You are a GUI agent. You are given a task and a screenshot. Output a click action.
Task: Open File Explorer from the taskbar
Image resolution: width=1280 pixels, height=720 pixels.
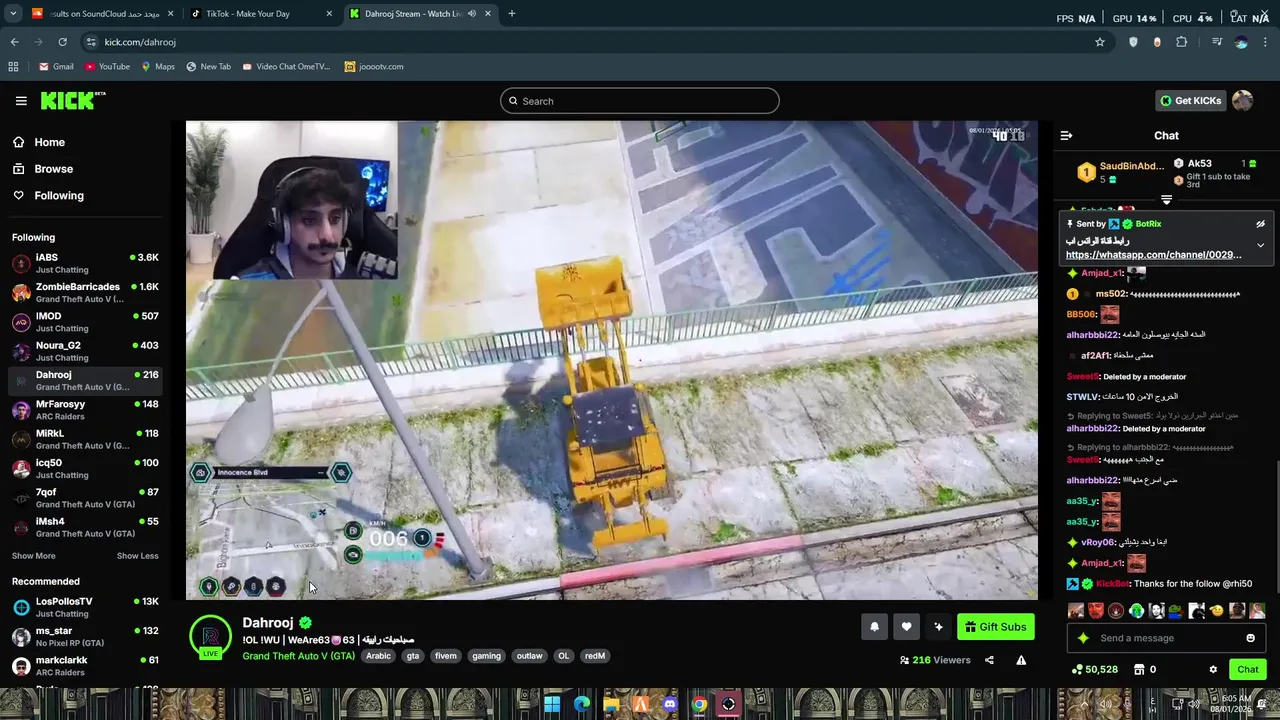(x=611, y=704)
